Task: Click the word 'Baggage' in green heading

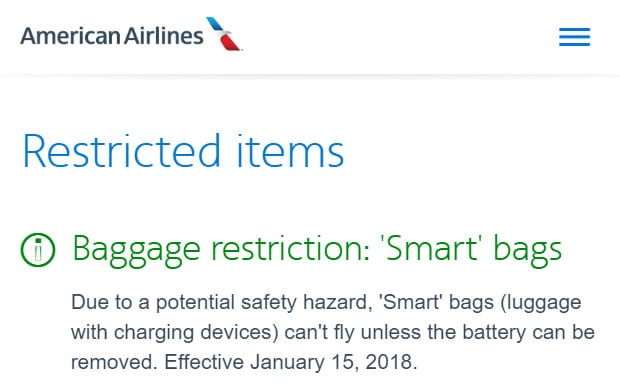Action: (x=136, y=251)
